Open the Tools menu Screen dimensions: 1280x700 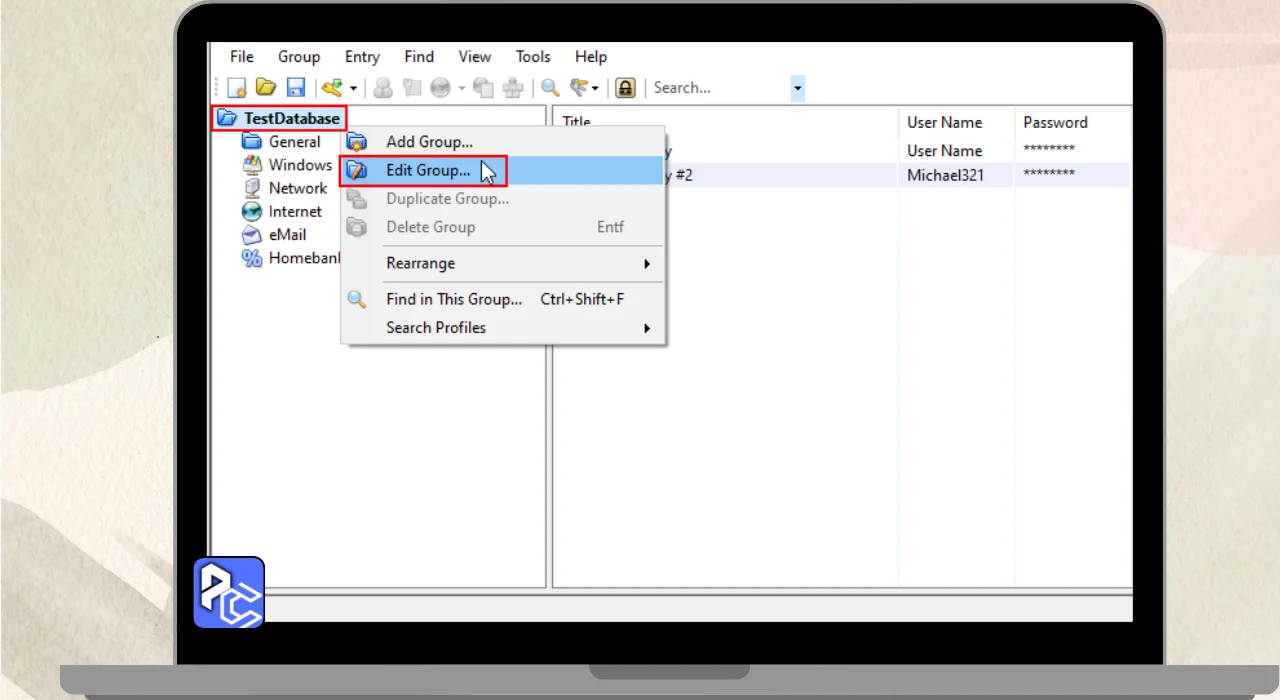(x=533, y=57)
